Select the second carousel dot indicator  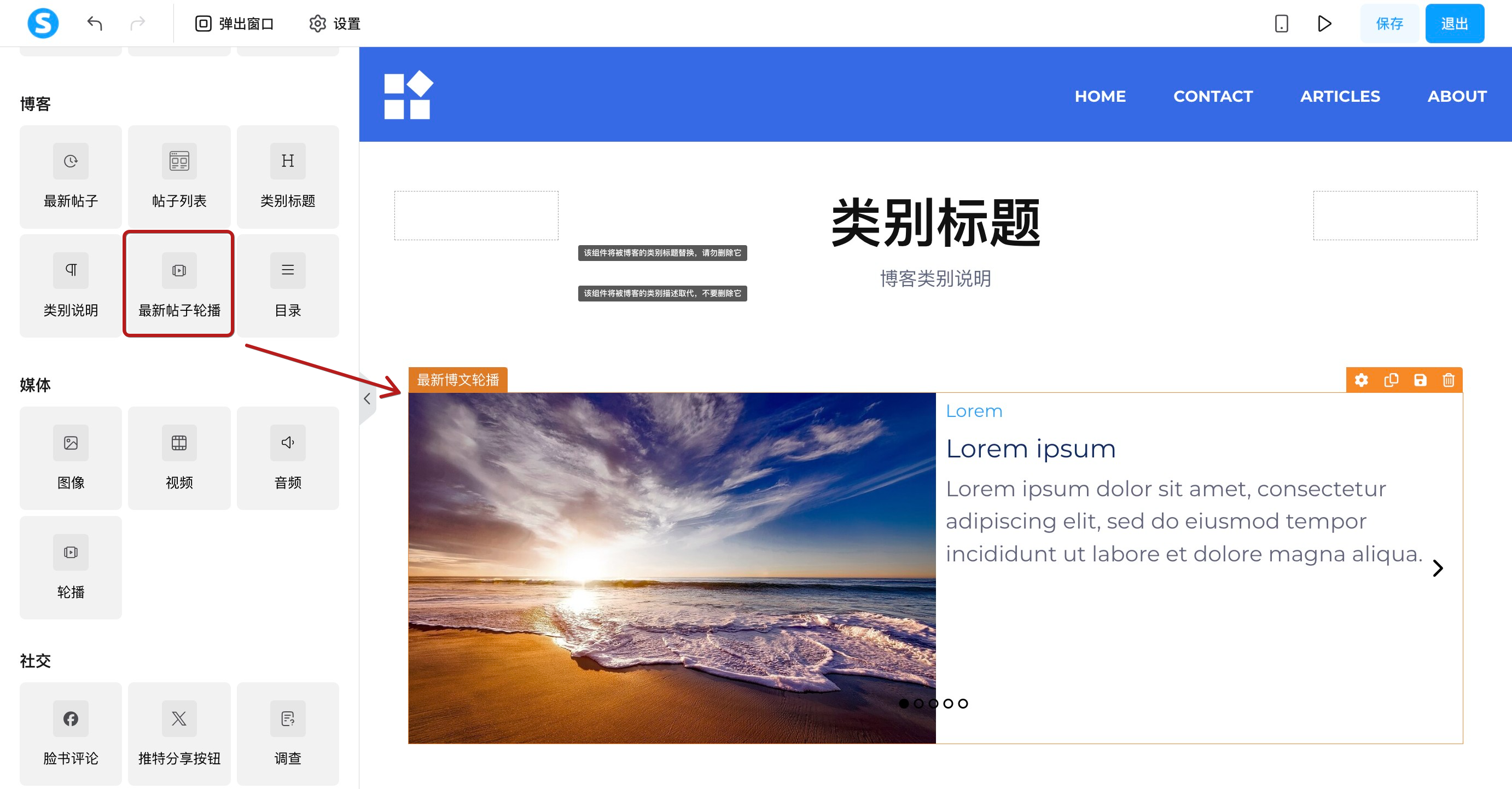(918, 703)
